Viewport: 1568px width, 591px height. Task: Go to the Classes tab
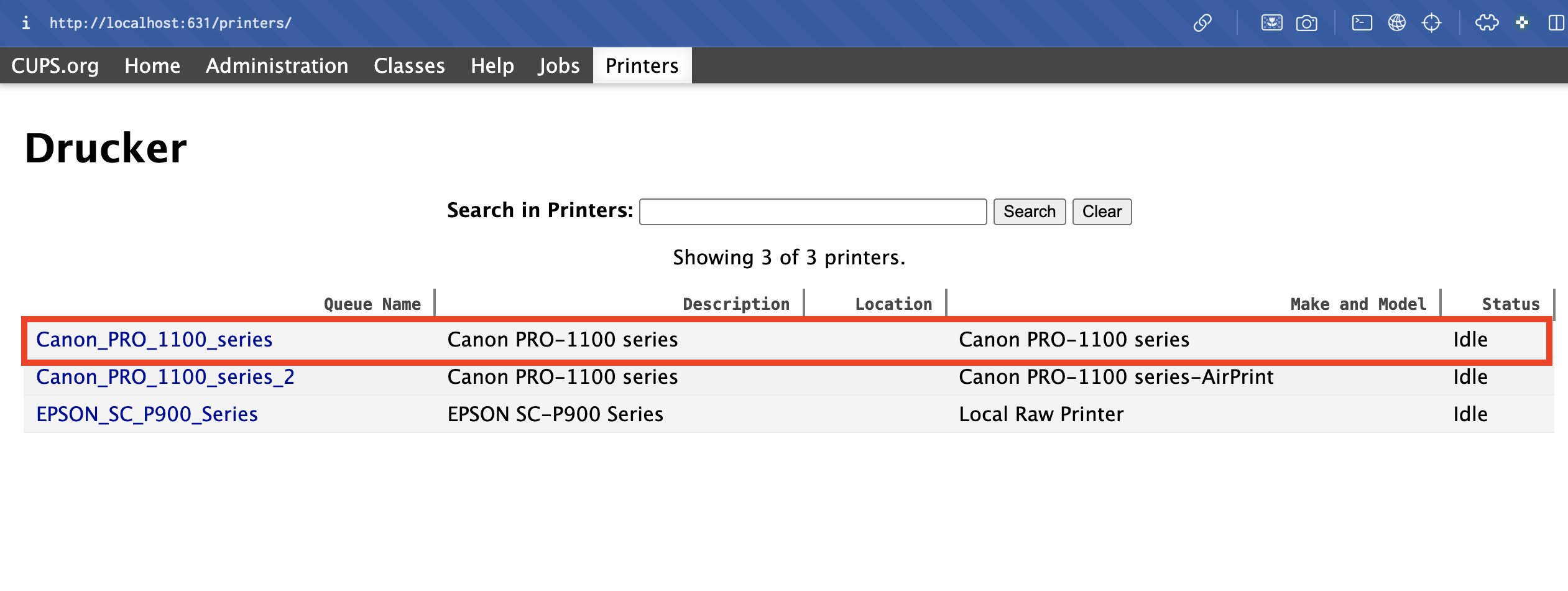click(x=409, y=65)
